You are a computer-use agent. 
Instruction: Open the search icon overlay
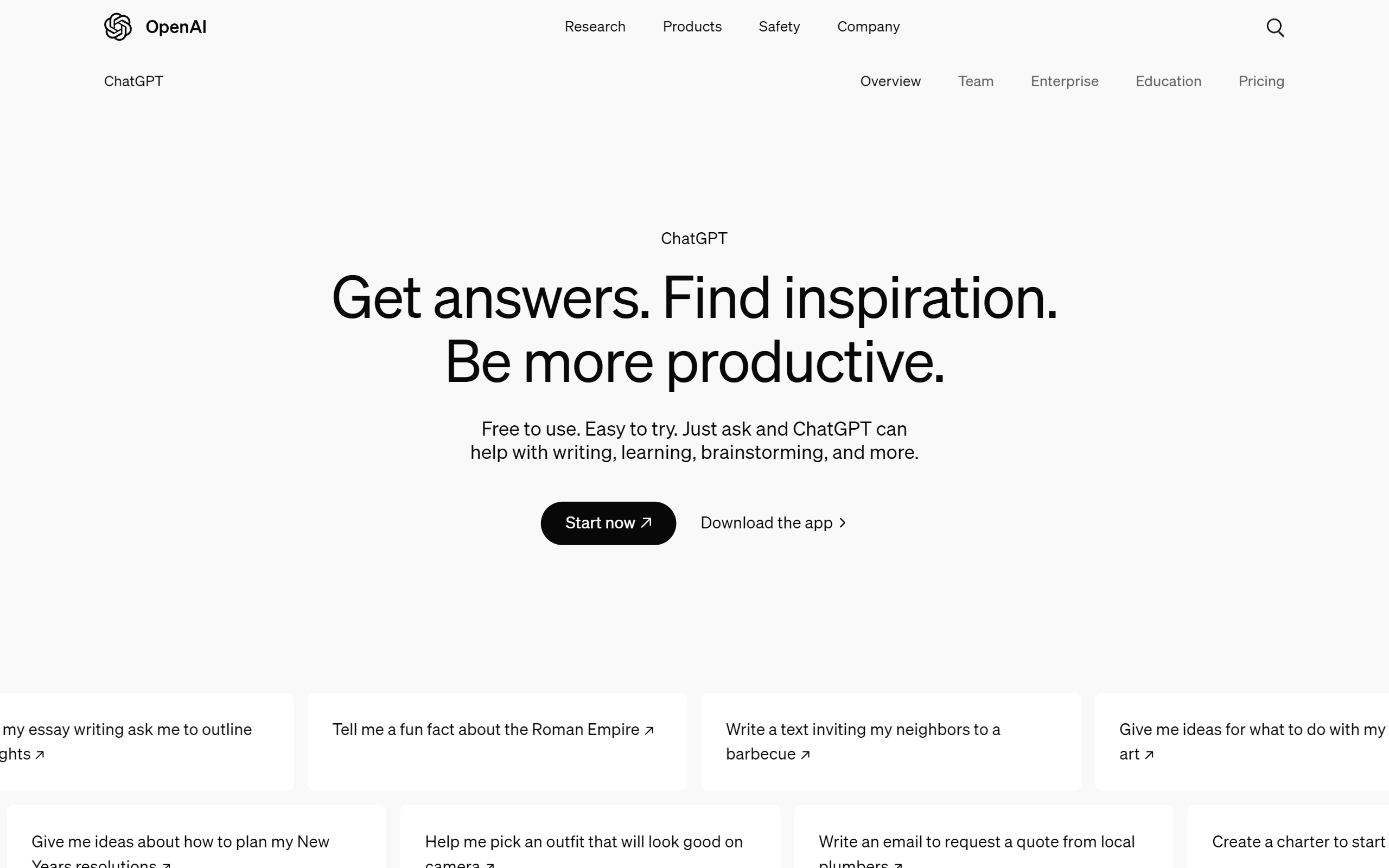point(1275,27)
